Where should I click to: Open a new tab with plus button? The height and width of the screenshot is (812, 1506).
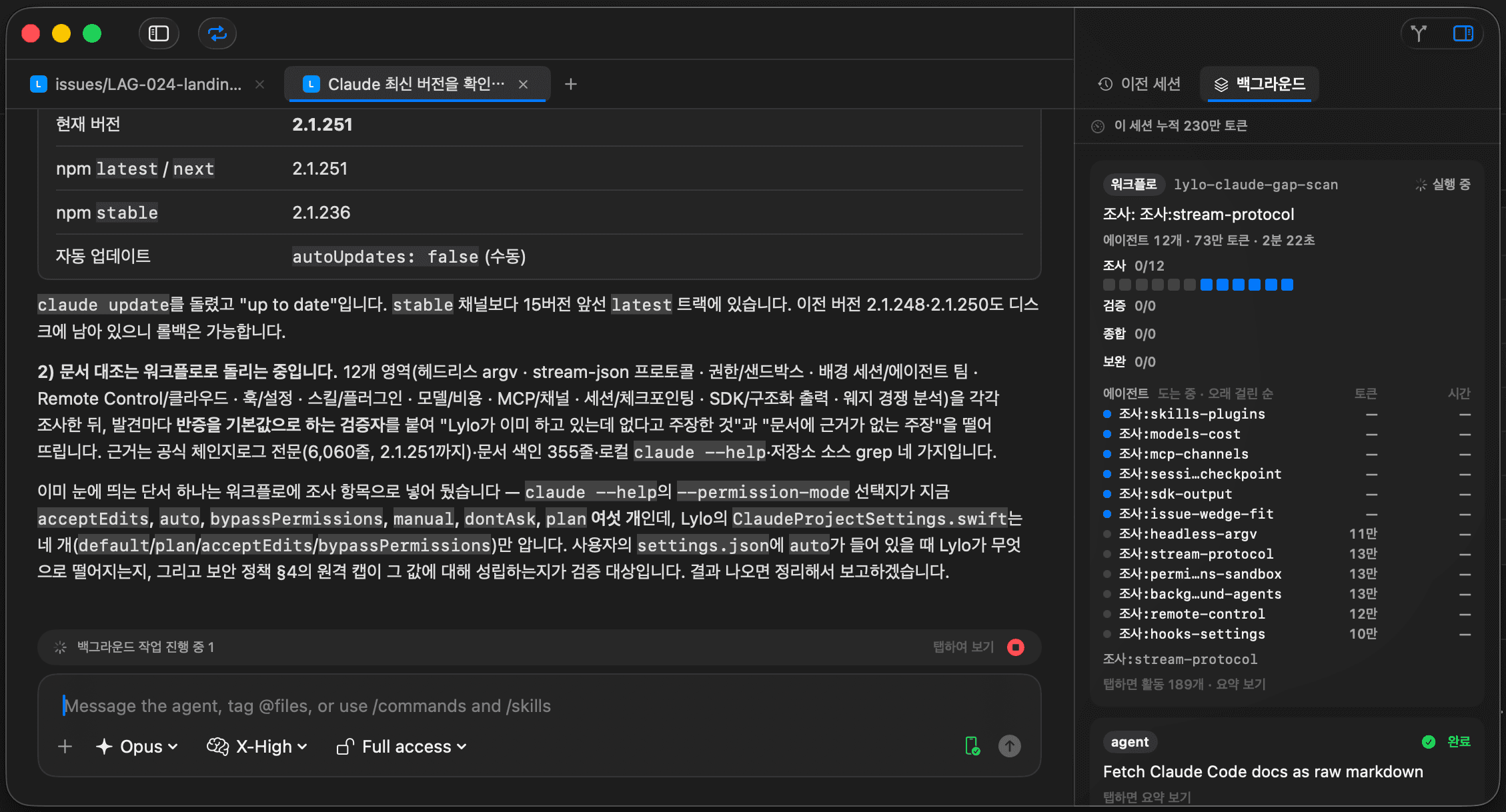570,85
